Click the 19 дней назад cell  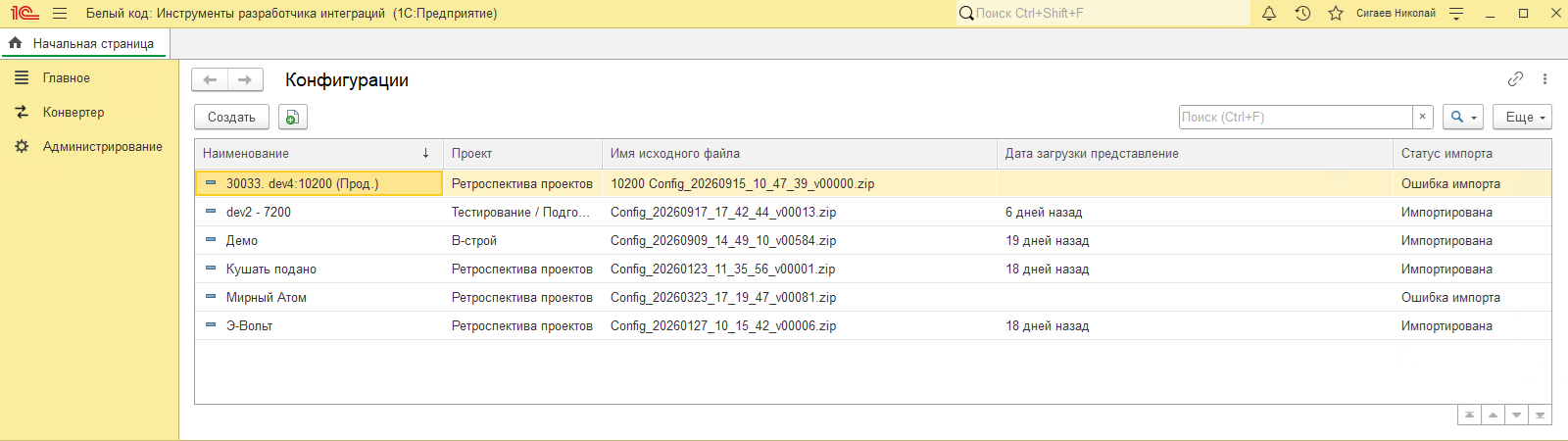(1195, 240)
